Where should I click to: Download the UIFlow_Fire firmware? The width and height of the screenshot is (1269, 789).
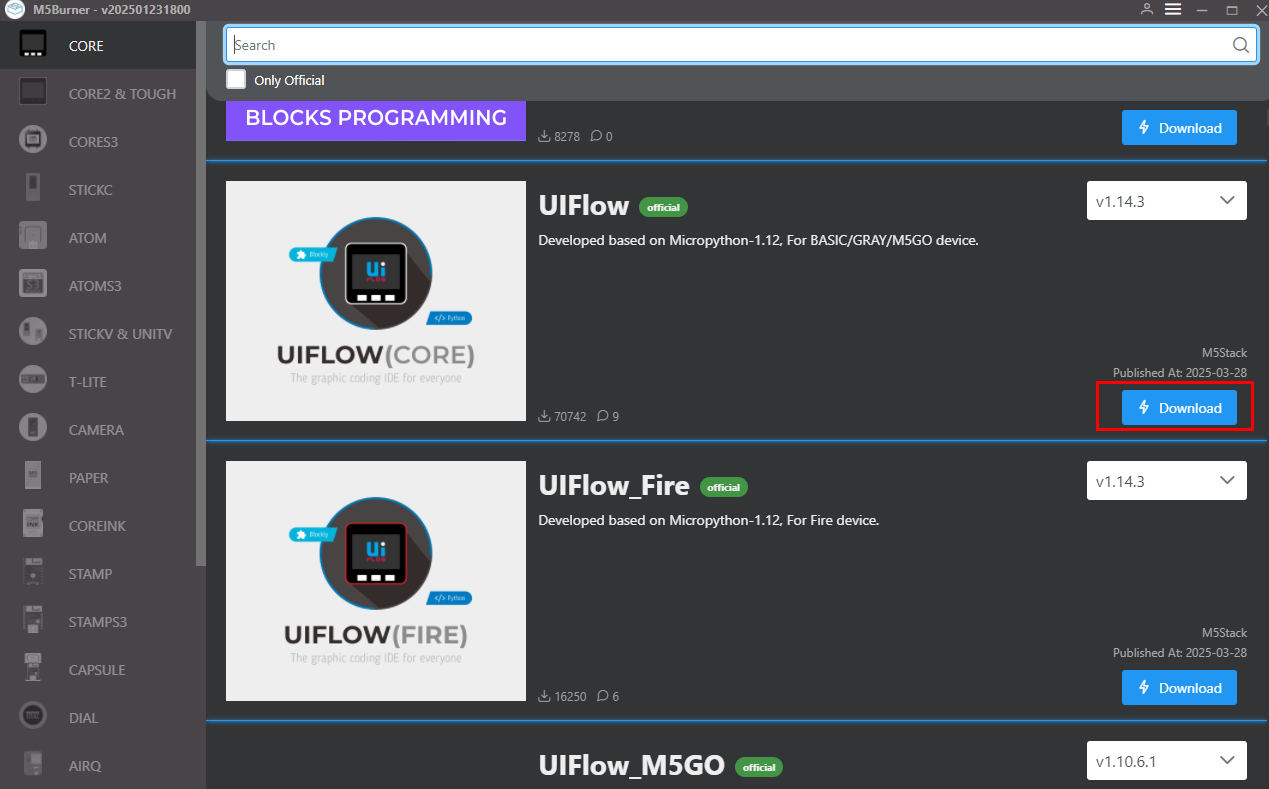point(1179,688)
